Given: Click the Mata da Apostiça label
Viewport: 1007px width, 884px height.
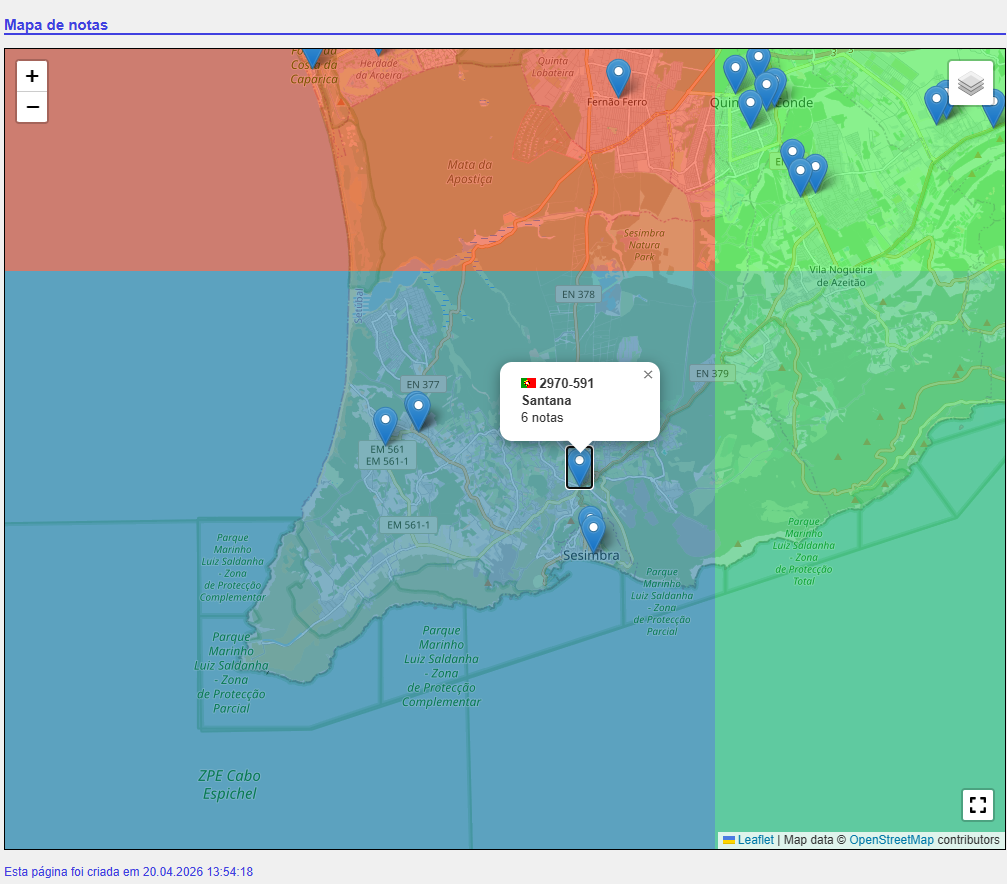Looking at the screenshot, I should click(x=470, y=172).
